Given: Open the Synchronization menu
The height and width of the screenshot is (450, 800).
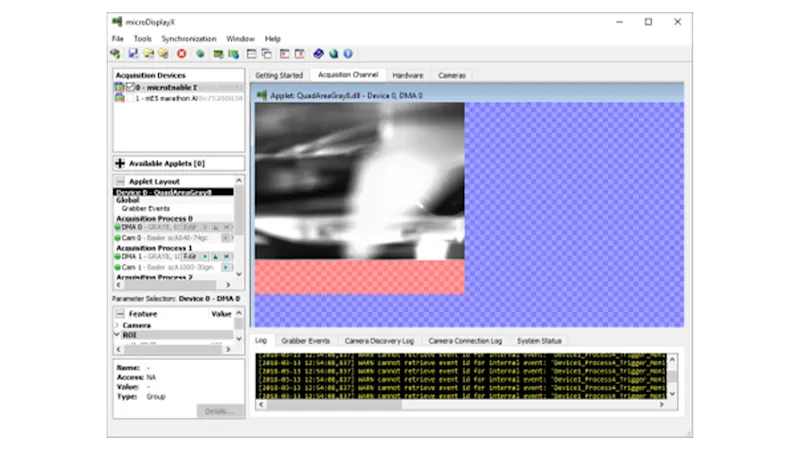Looking at the screenshot, I should [x=189, y=38].
